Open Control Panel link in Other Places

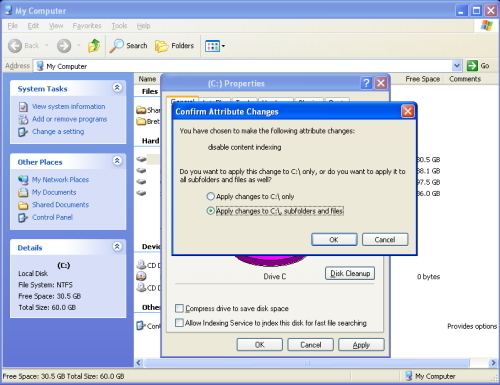click(x=52, y=217)
